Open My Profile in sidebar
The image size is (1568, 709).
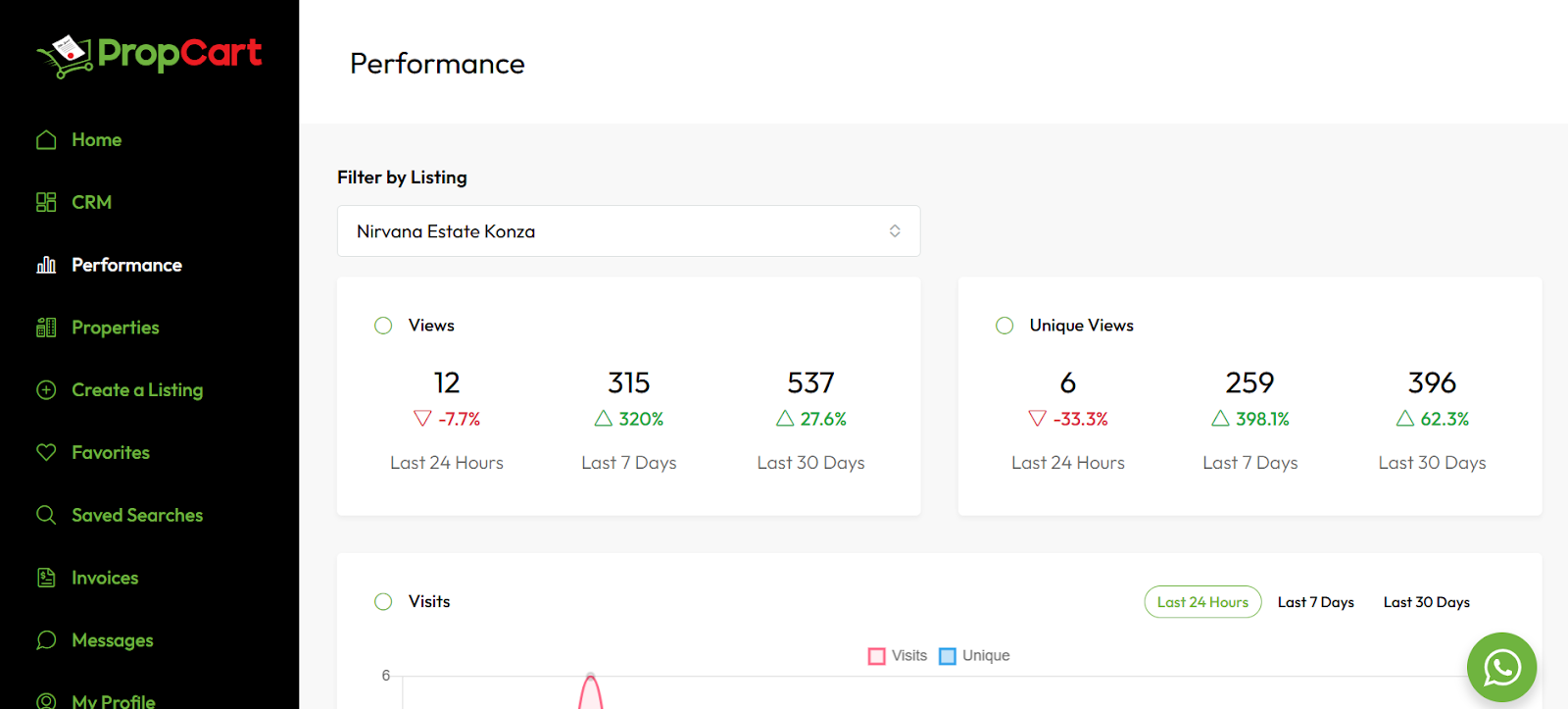113,700
